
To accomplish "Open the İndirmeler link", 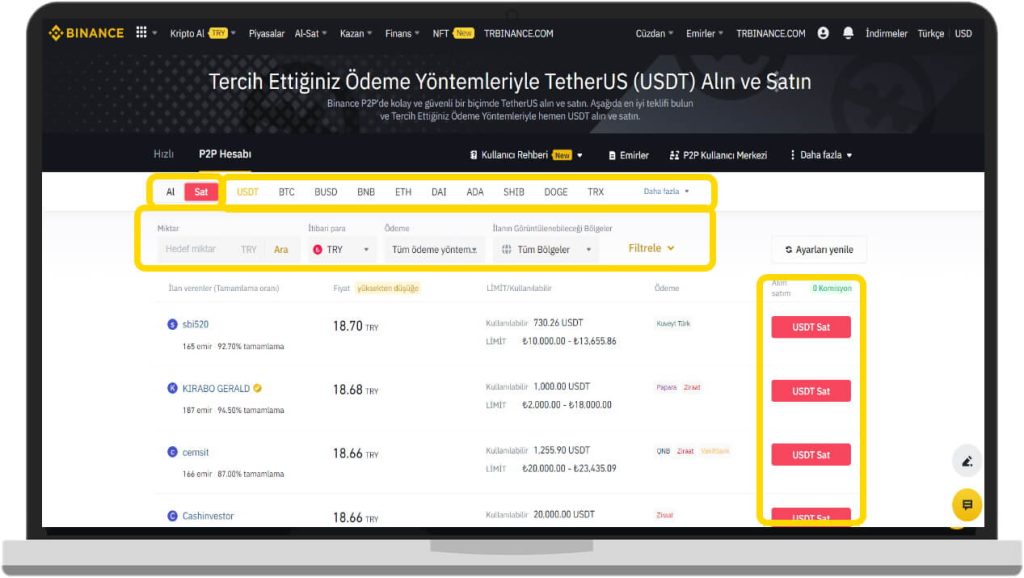I will coord(886,33).
